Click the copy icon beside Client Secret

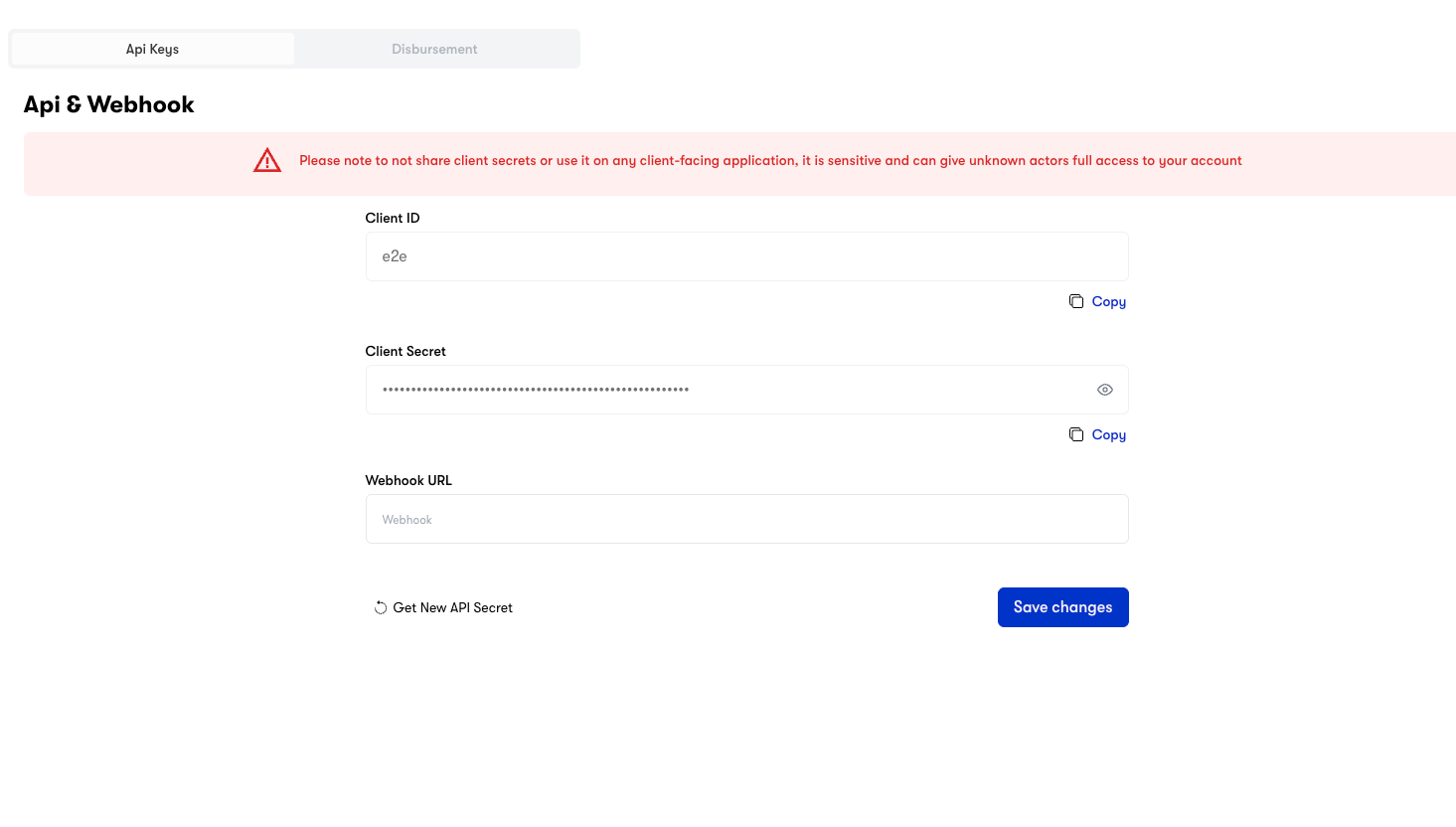click(x=1076, y=434)
